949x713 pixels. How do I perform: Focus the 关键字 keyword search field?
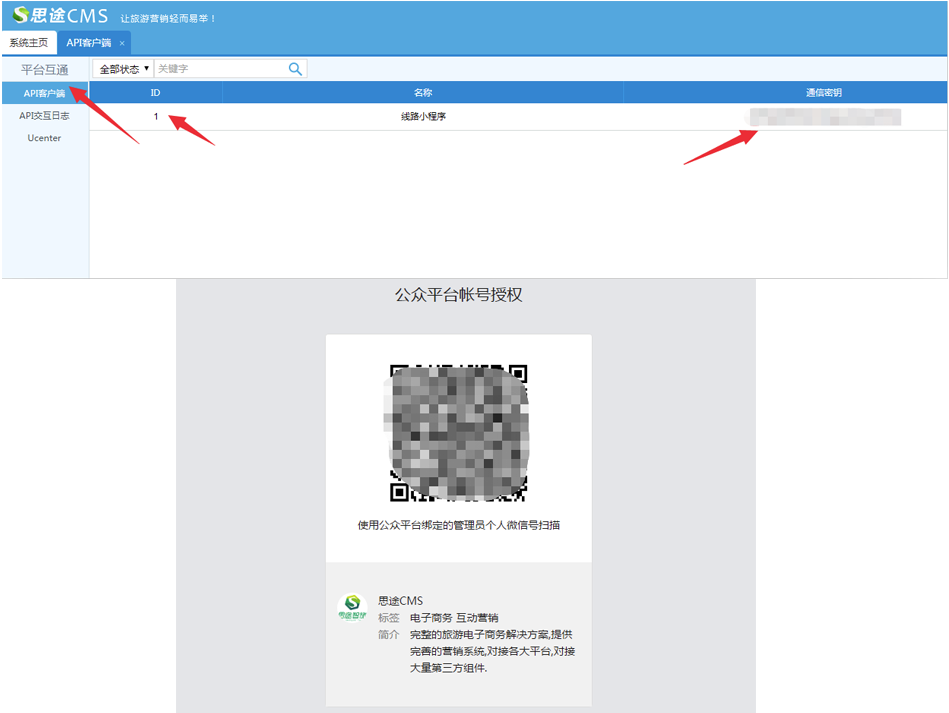coord(220,69)
